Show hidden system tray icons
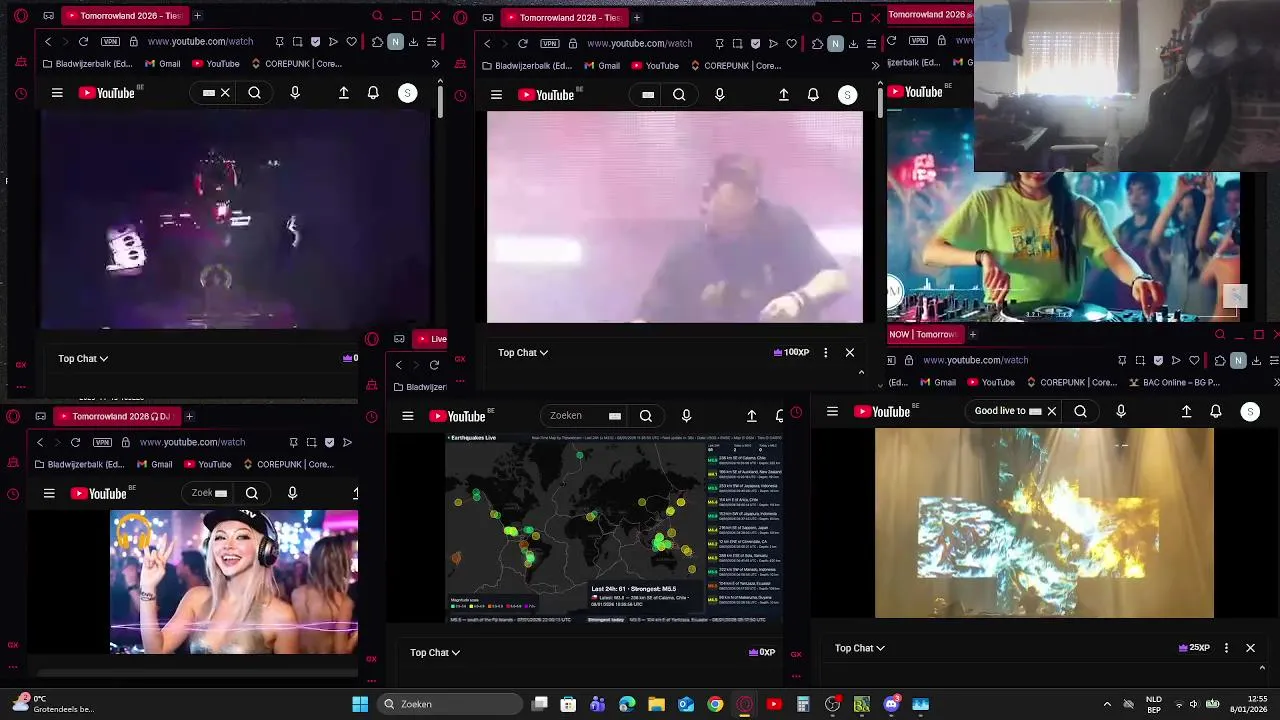 1107,704
